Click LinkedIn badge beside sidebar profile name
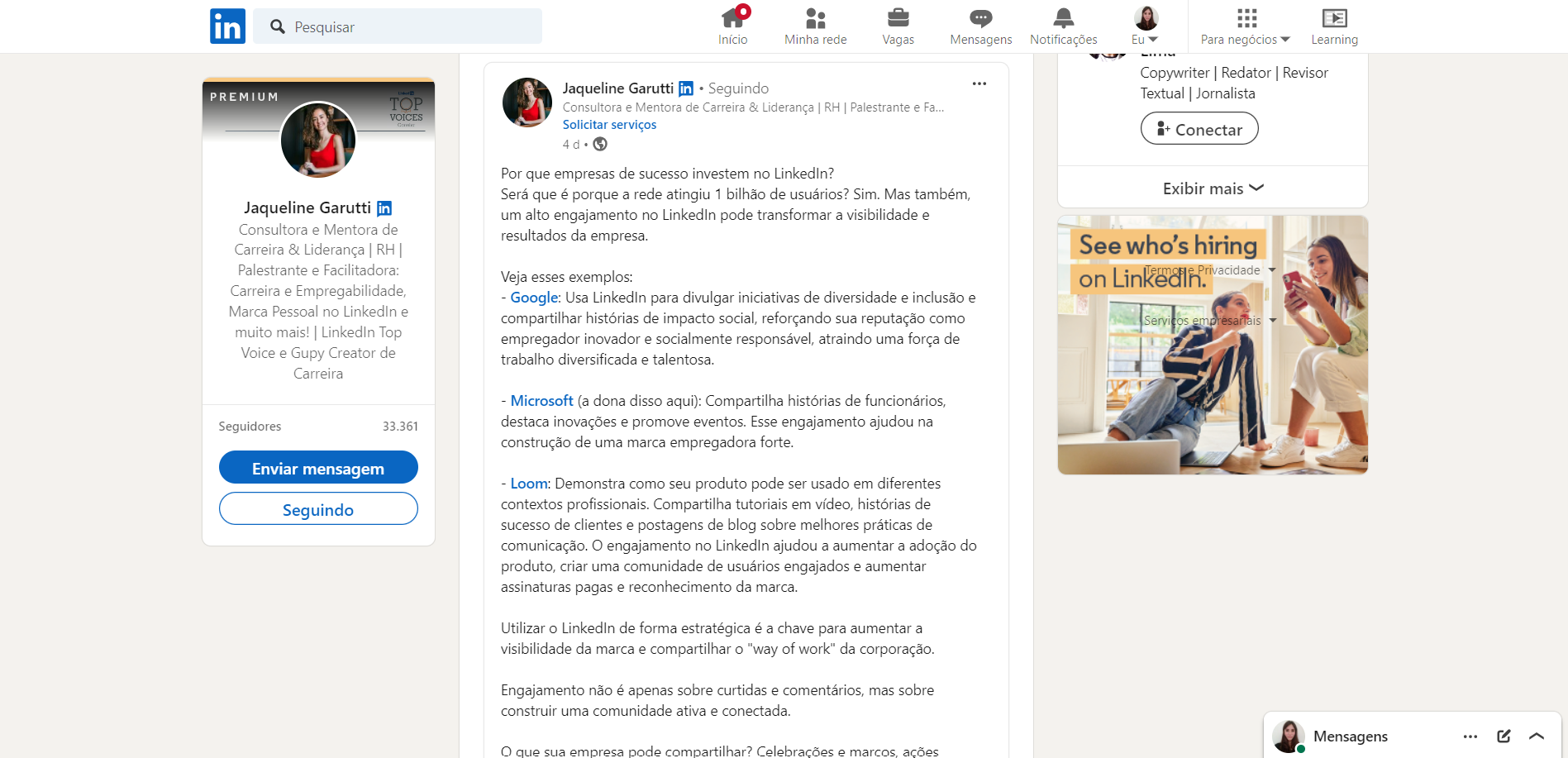 tap(384, 208)
